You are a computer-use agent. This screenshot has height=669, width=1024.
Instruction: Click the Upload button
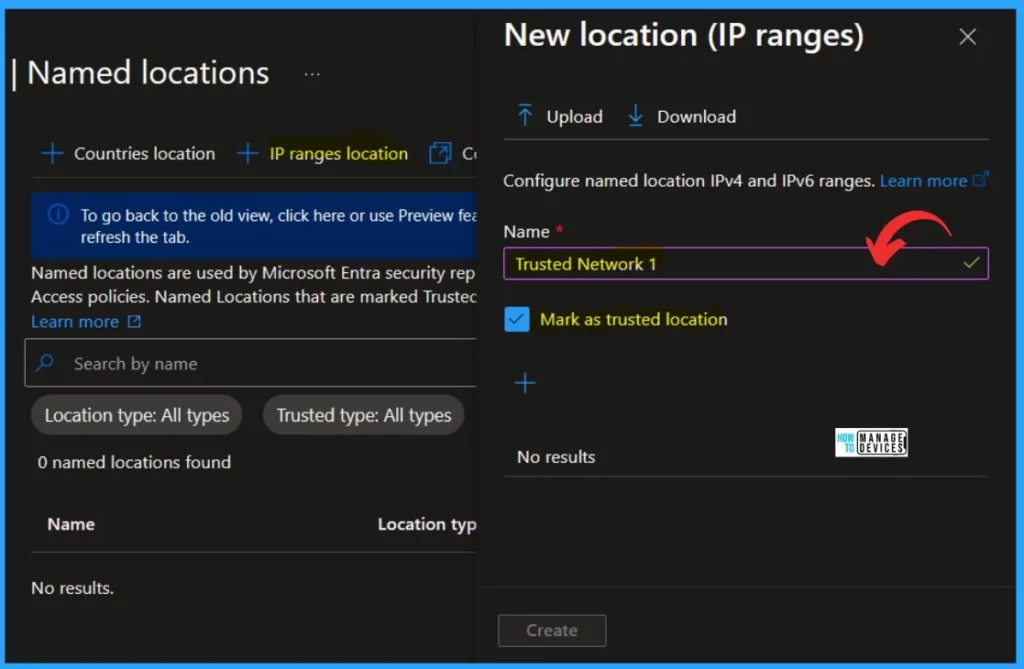click(x=560, y=116)
